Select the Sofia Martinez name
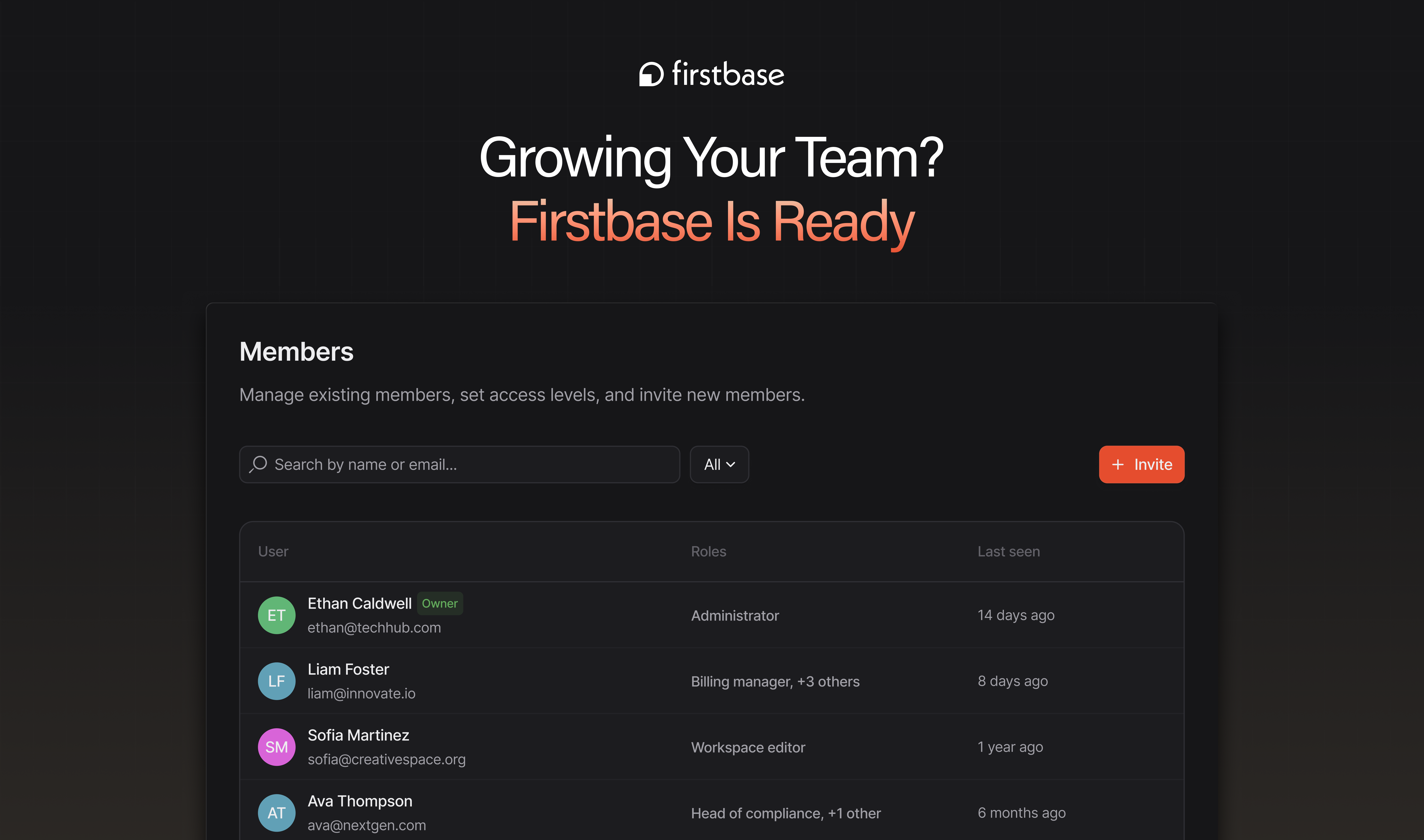Viewport: 1424px width, 840px height. click(358, 735)
